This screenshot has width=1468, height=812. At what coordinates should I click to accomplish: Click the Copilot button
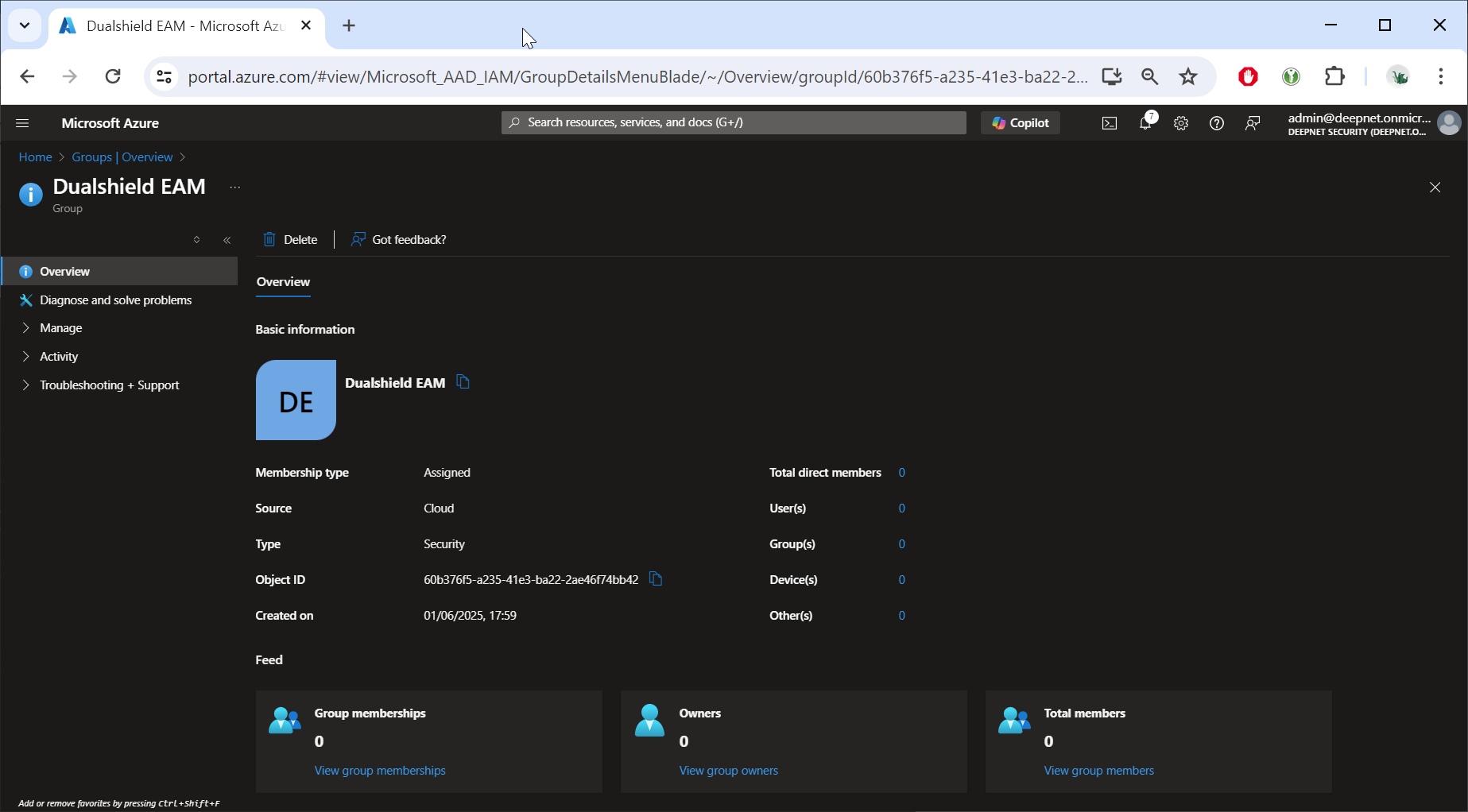point(1021,123)
